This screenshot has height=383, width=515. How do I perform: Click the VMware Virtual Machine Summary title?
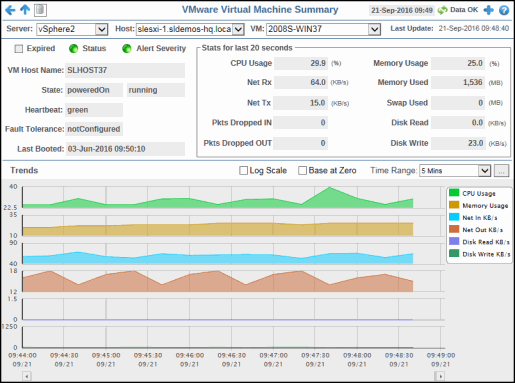[260, 10]
